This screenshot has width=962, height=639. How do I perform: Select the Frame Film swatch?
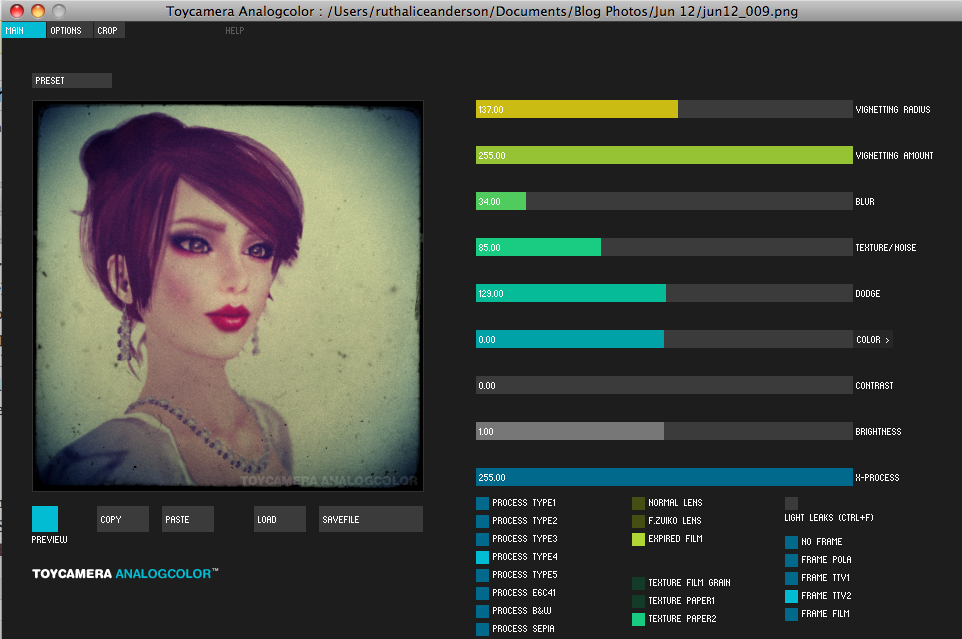coord(792,614)
